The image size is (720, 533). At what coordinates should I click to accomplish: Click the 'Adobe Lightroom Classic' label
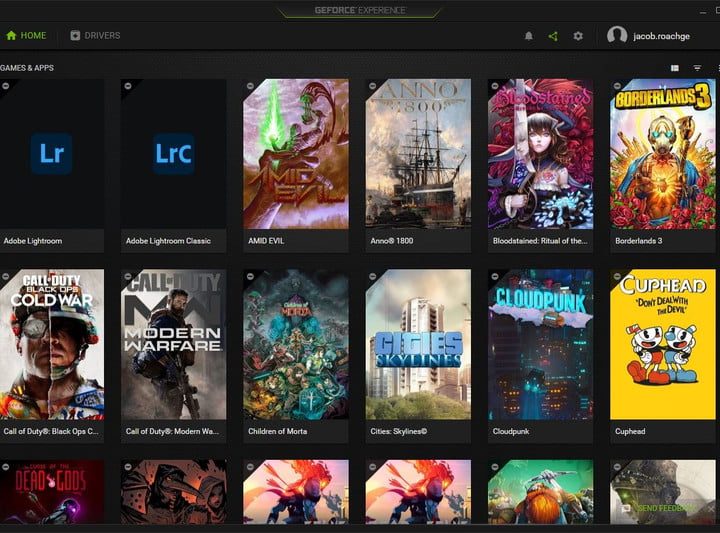(x=168, y=241)
